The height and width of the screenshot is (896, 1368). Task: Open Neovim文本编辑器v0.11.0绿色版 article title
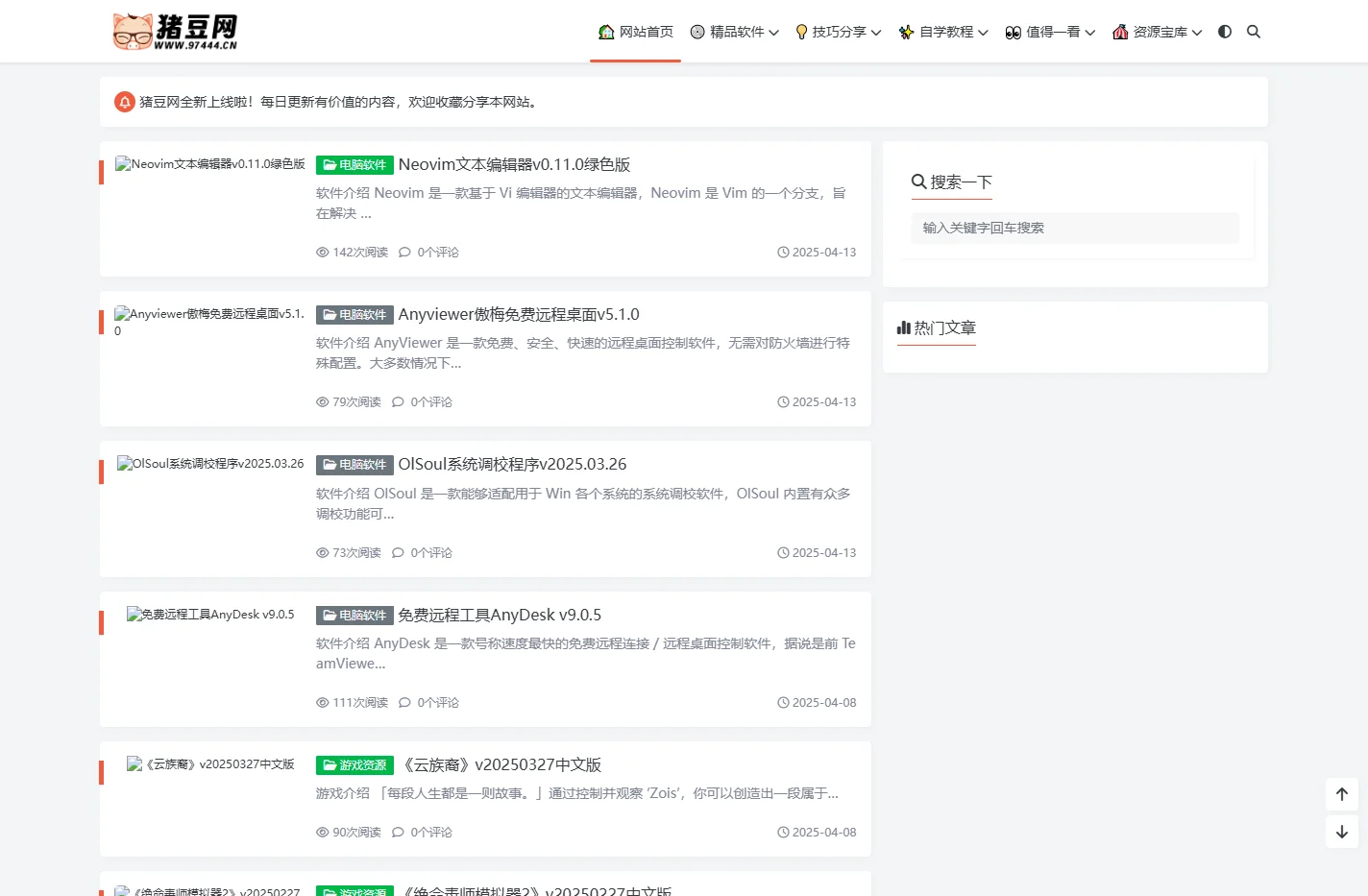click(x=514, y=165)
